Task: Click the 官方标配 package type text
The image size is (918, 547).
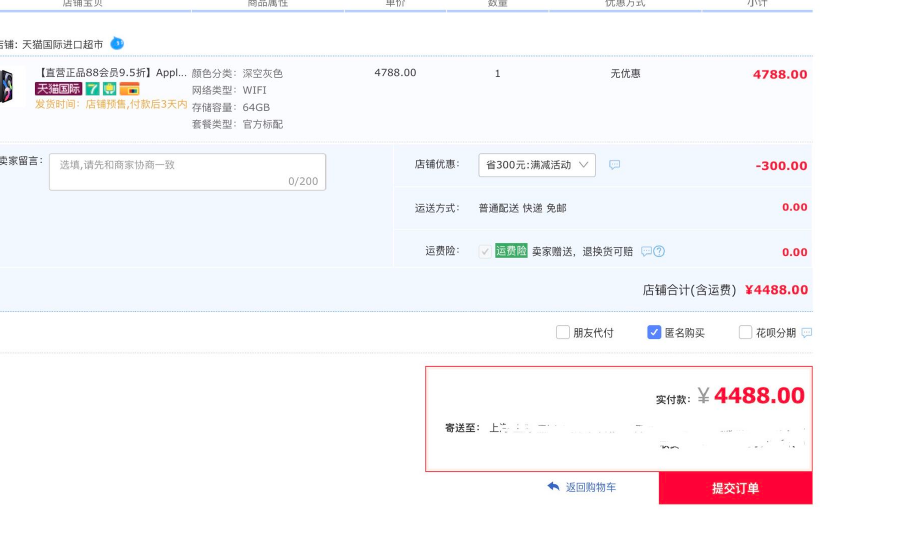Action: 263,124
